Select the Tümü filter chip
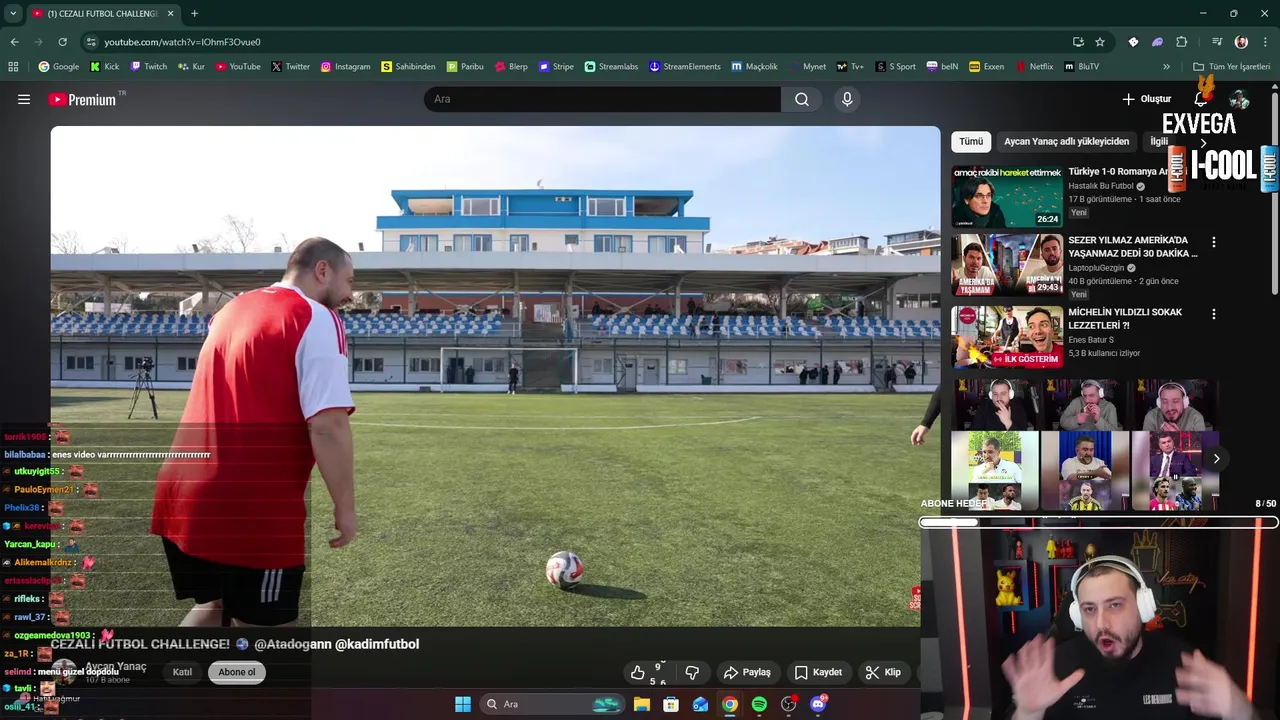 pos(971,141)
